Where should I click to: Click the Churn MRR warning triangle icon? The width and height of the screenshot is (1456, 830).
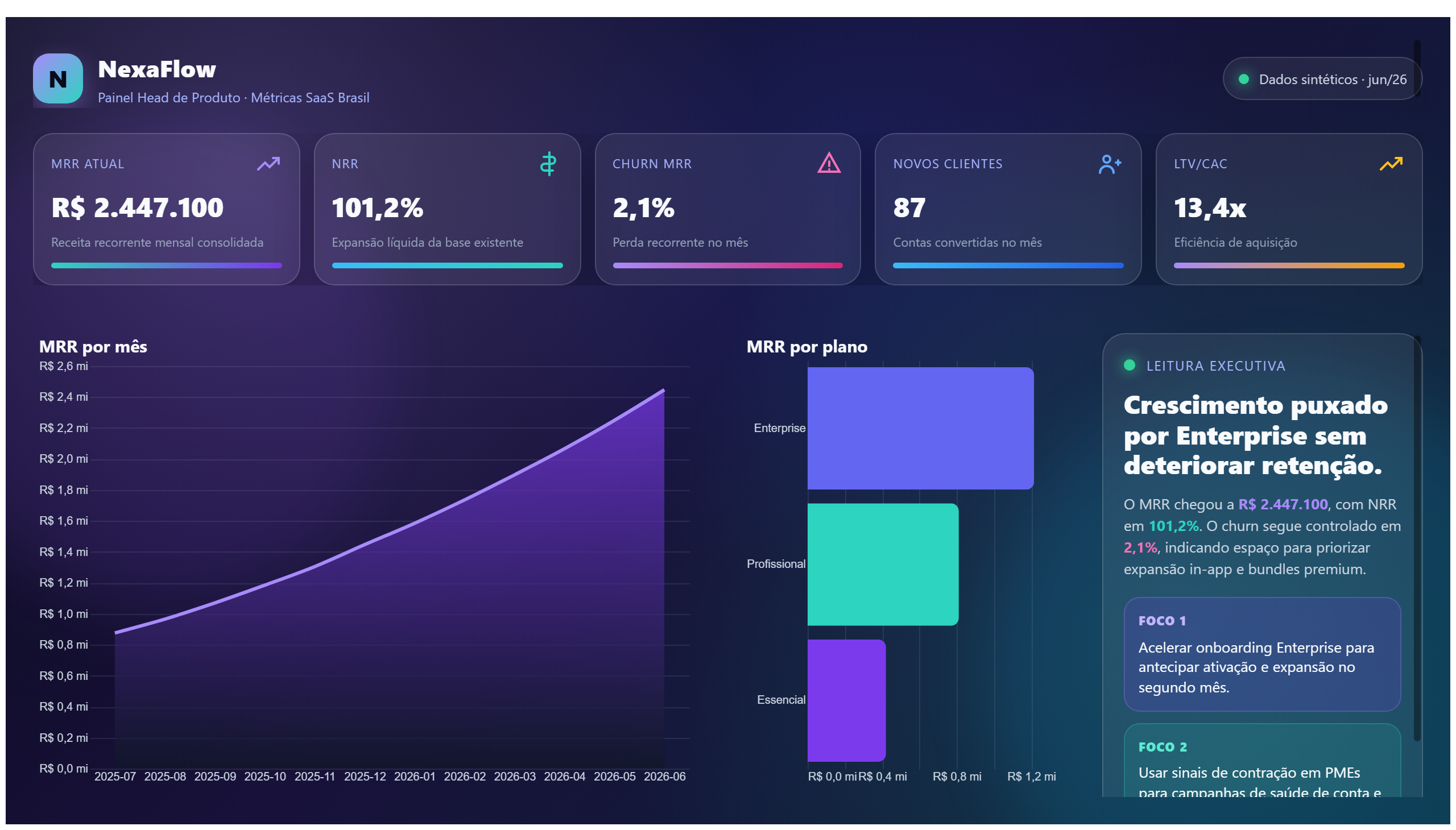coord(829,163)
